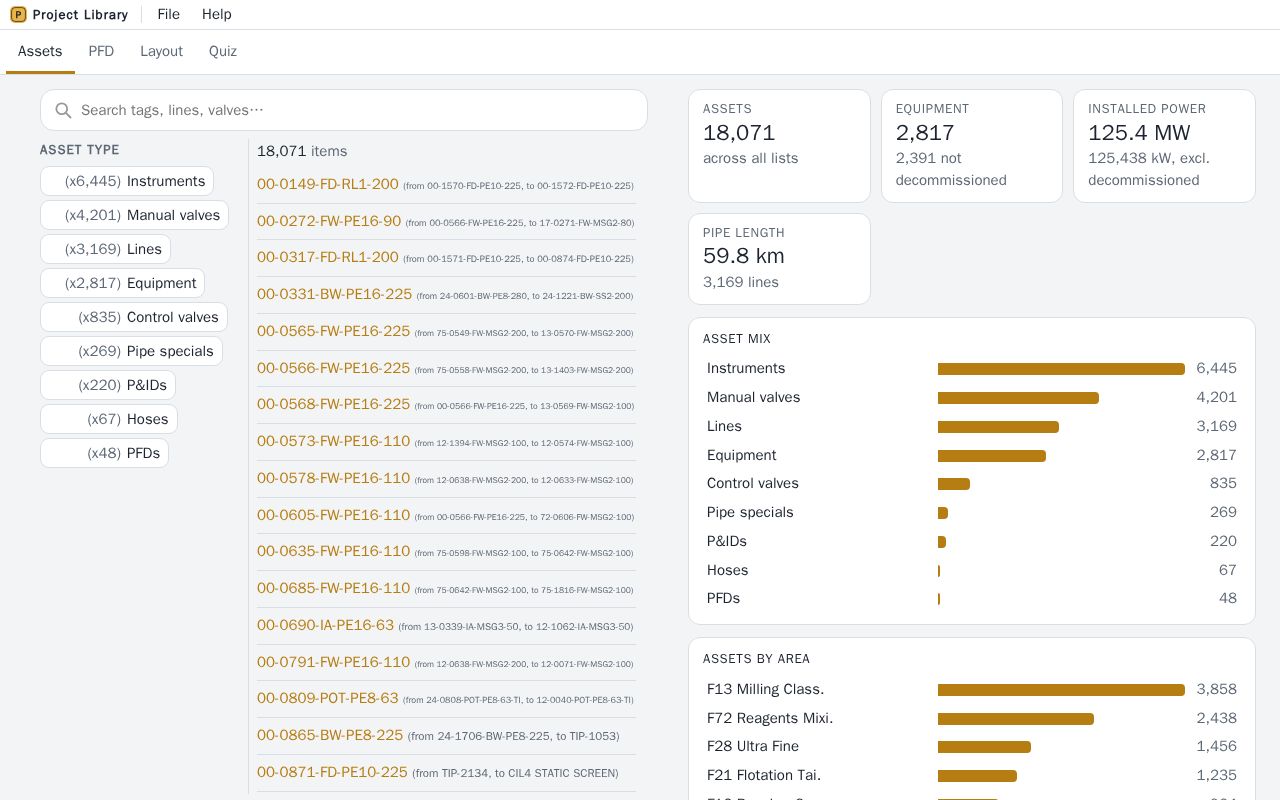The width and height of the screenshot is (1280, 800).
Task: Click the search magnifier icon
Action: tap(63, 110)
